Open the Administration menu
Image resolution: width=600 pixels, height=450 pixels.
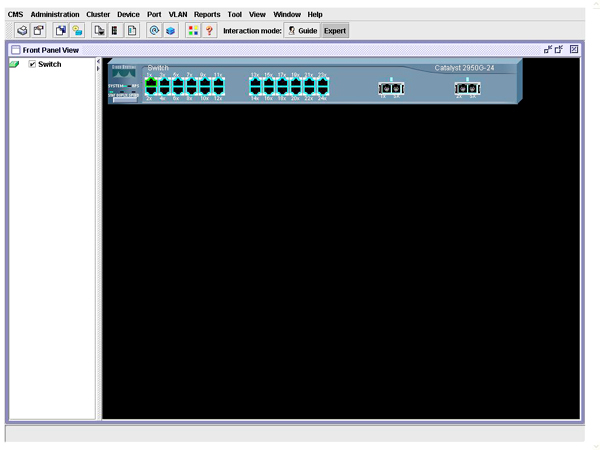(55, 14)
